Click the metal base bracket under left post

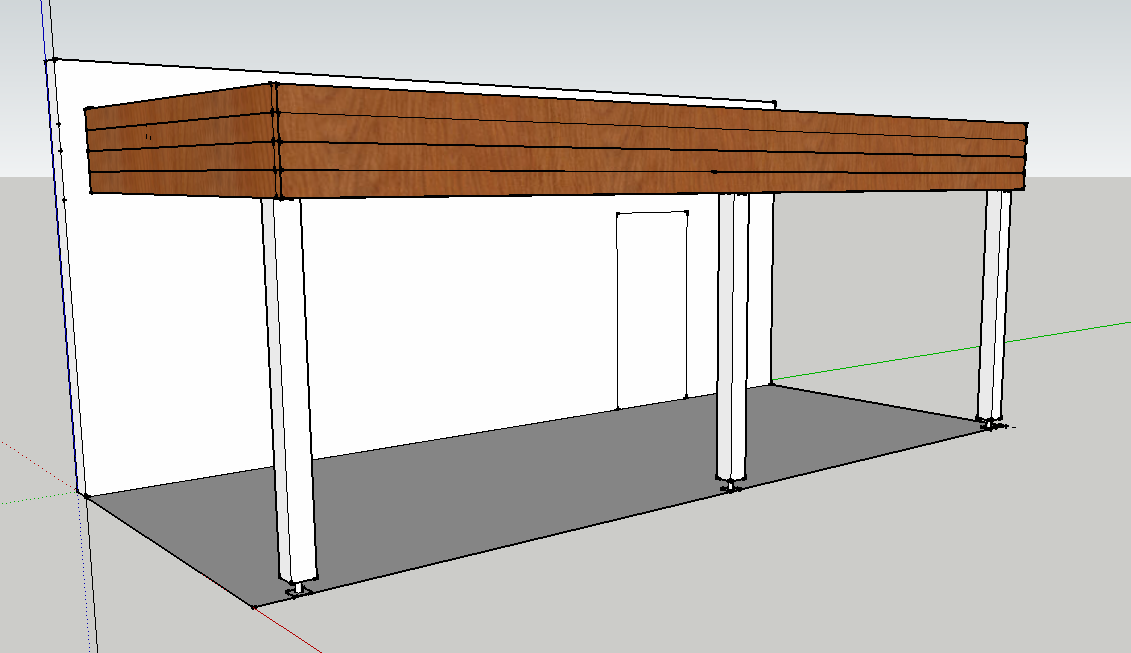(298, 590)
